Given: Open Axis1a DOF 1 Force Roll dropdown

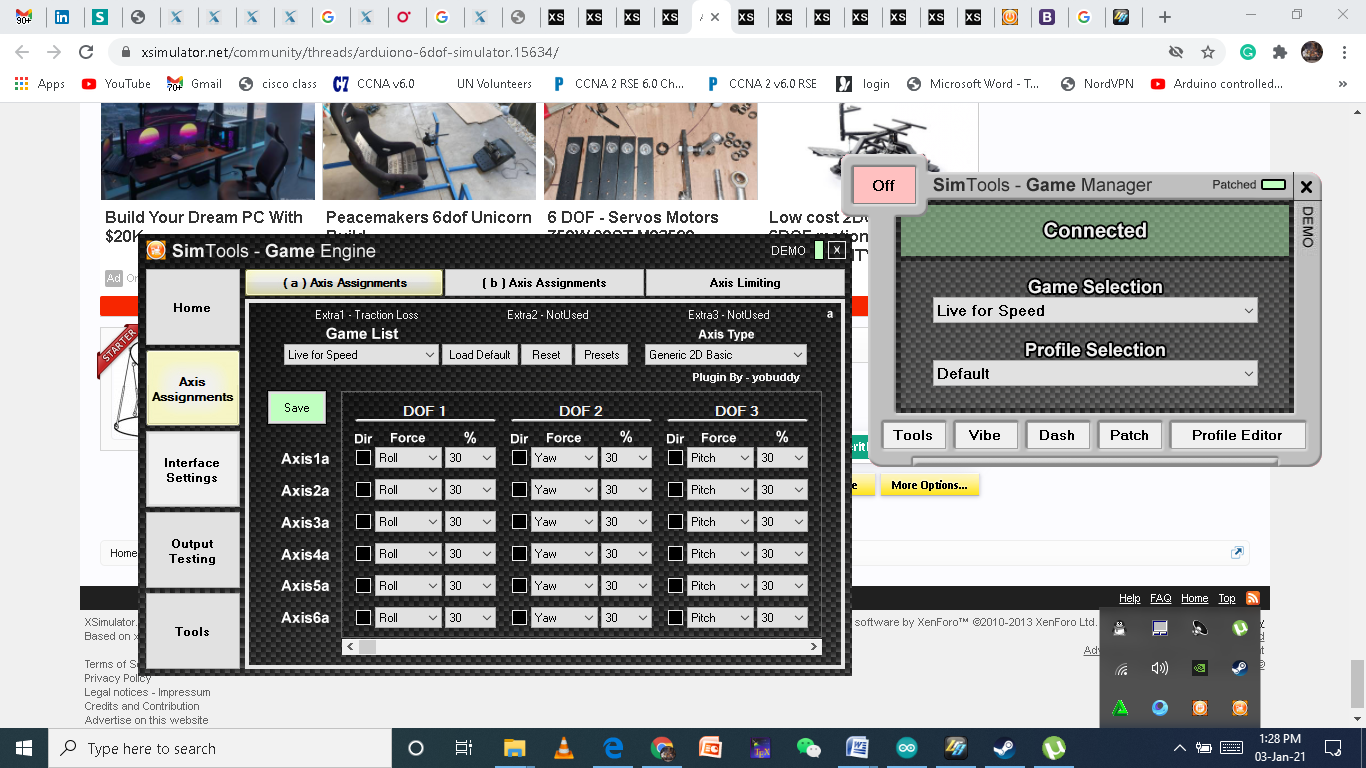Looking at the screenshot, I should tap(408, 458).
